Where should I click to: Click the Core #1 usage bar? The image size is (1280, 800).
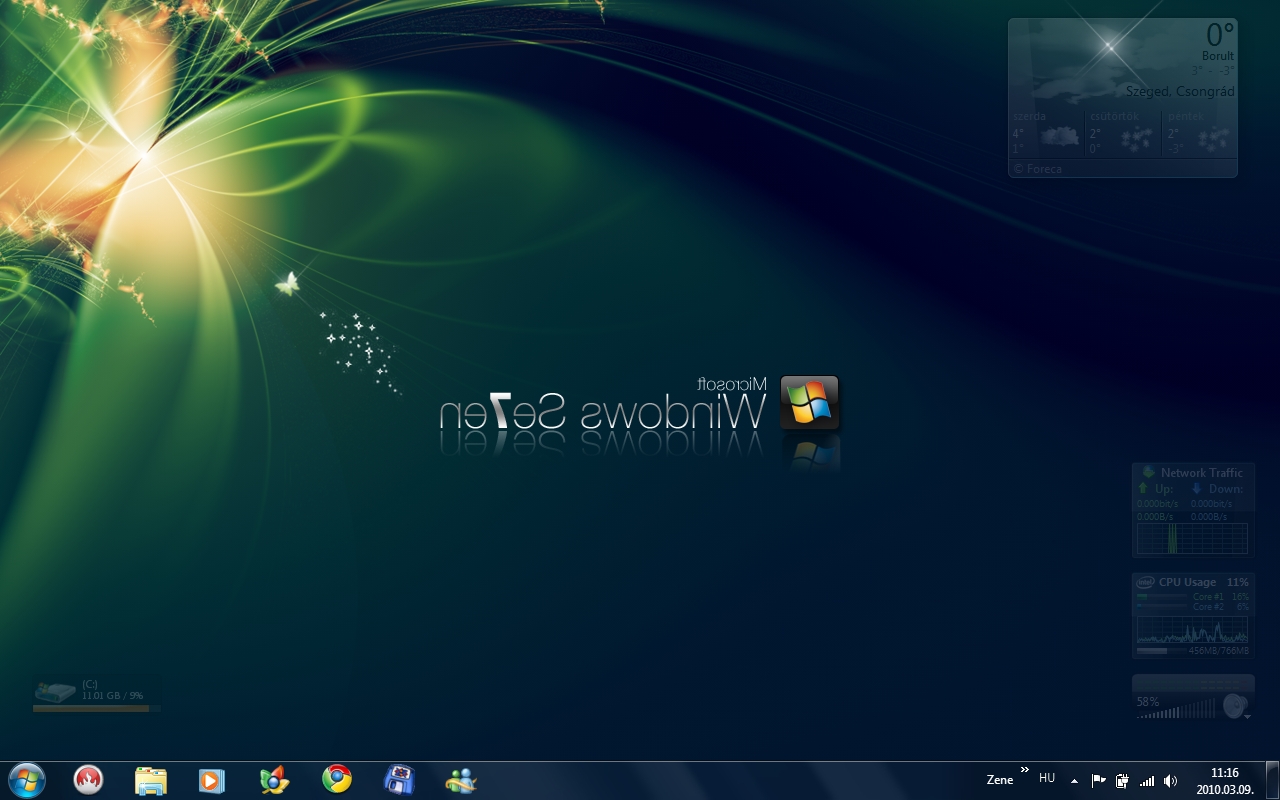pos(1162,597)
